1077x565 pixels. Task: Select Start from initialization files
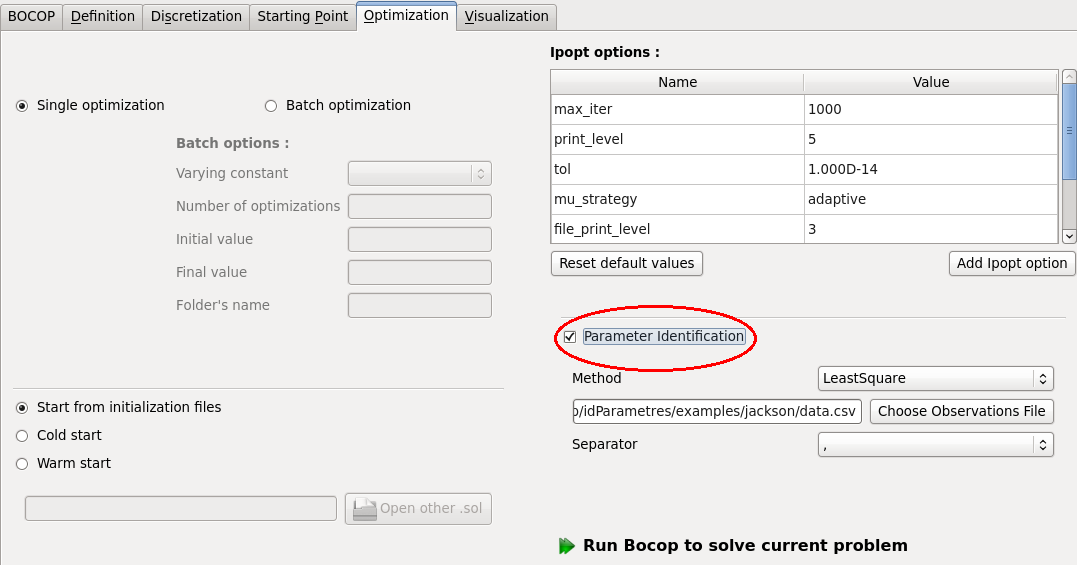coord(22,408)
